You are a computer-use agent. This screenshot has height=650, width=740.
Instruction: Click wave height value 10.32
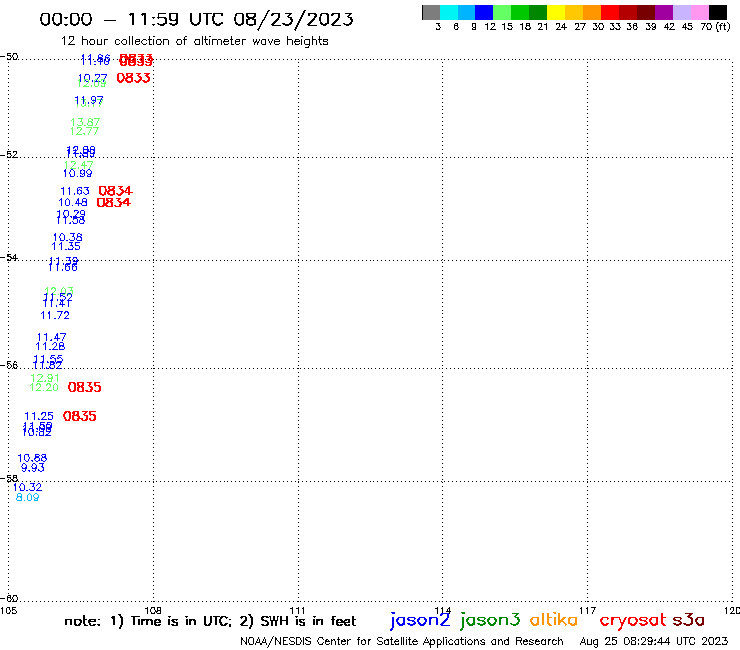[27, 487]
